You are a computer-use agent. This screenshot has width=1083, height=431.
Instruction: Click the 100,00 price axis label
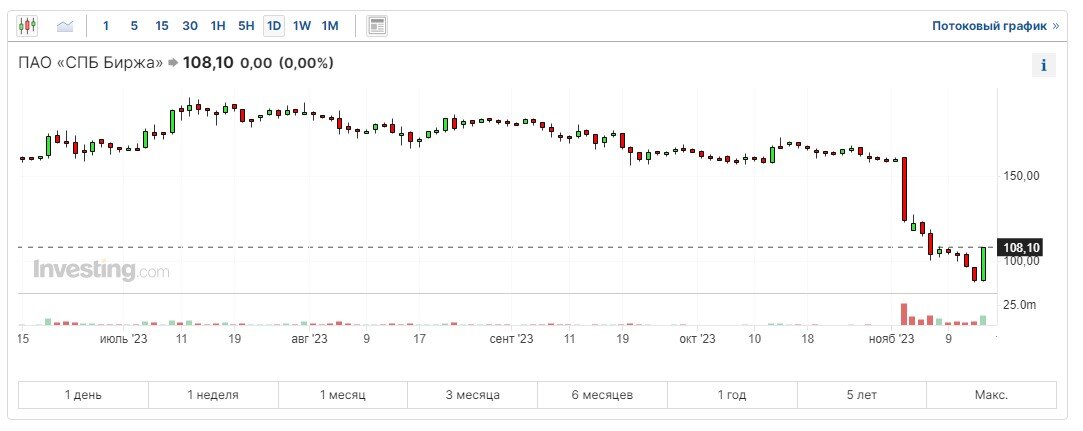tap(1022, 262)
